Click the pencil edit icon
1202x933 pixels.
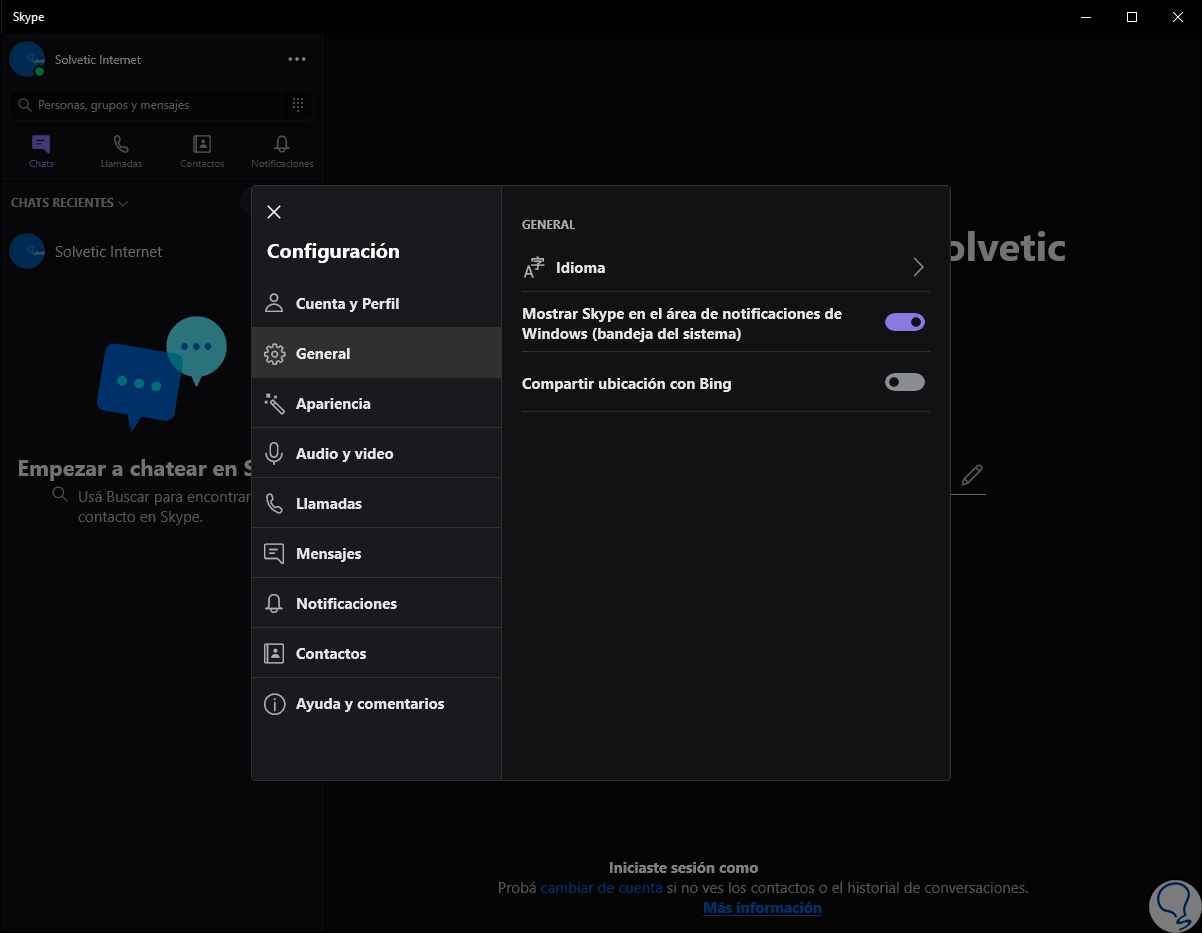(x=971, y=475)
